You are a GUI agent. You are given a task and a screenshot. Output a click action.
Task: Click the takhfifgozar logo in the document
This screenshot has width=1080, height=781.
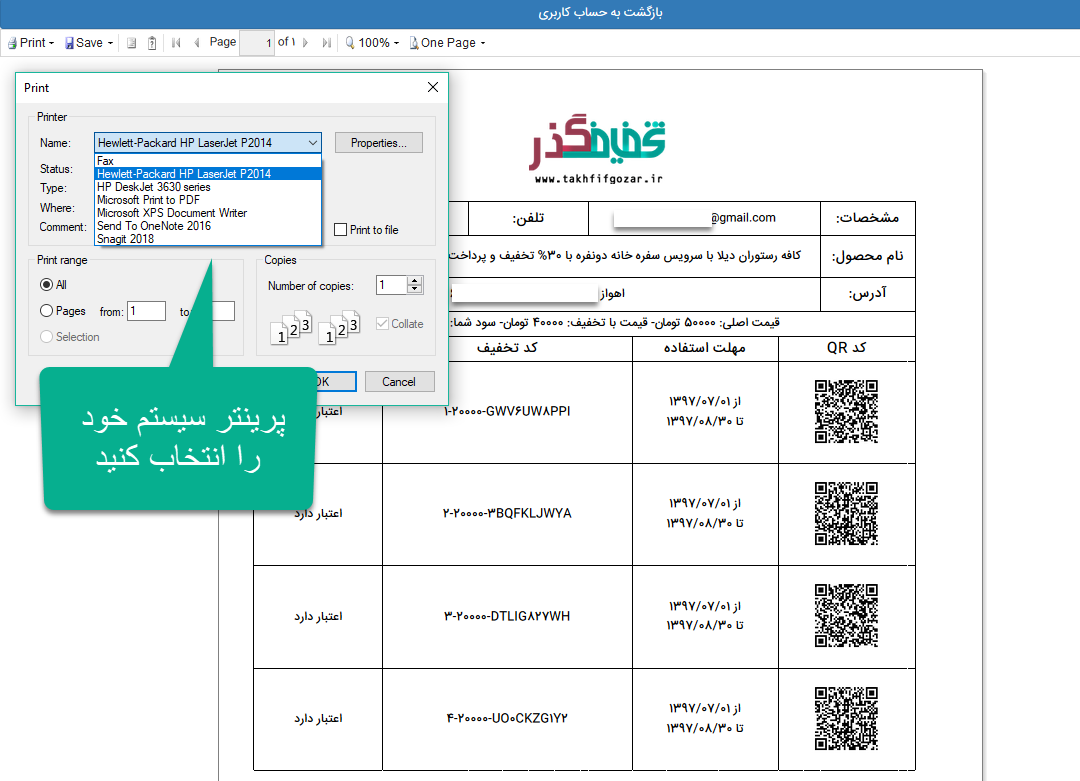[x=598, y=143]
